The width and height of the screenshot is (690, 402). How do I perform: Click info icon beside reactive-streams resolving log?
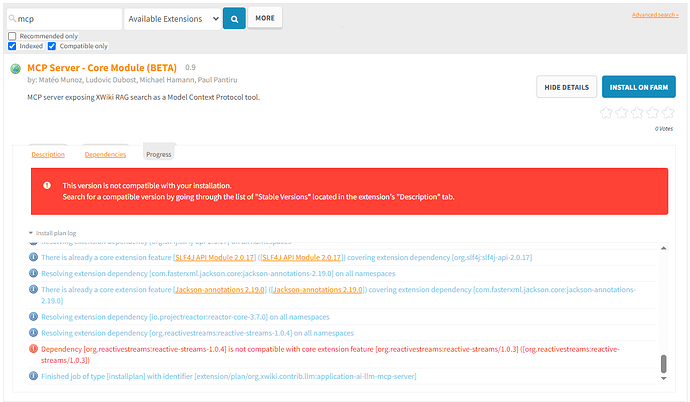point(33,333)
